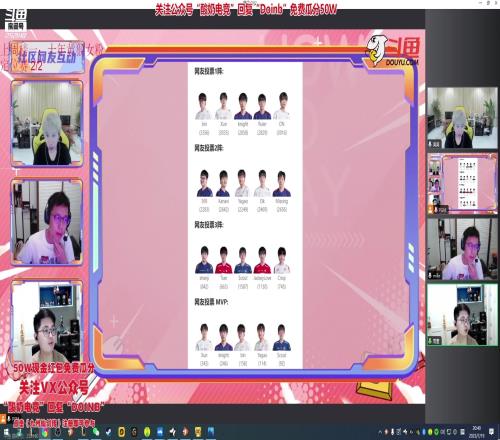Image resolution: width=500 pixels, height=440 pixels.
Task: Open the notification center icon
Action: 491,432
